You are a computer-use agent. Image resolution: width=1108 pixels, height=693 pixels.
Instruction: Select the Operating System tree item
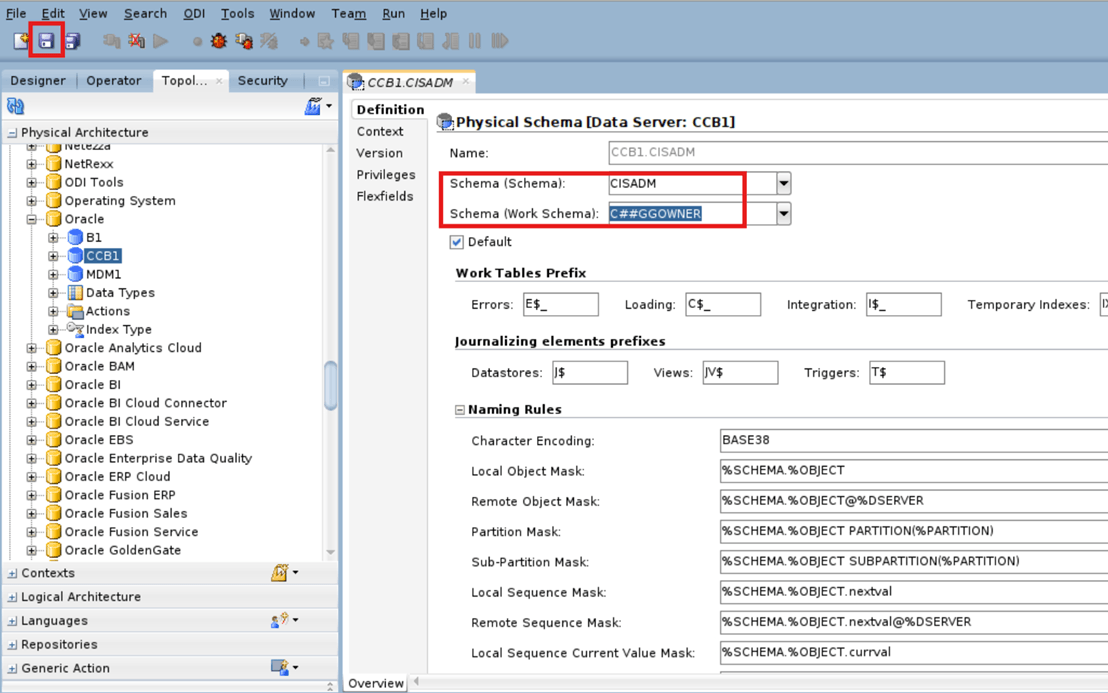(120, 201)
